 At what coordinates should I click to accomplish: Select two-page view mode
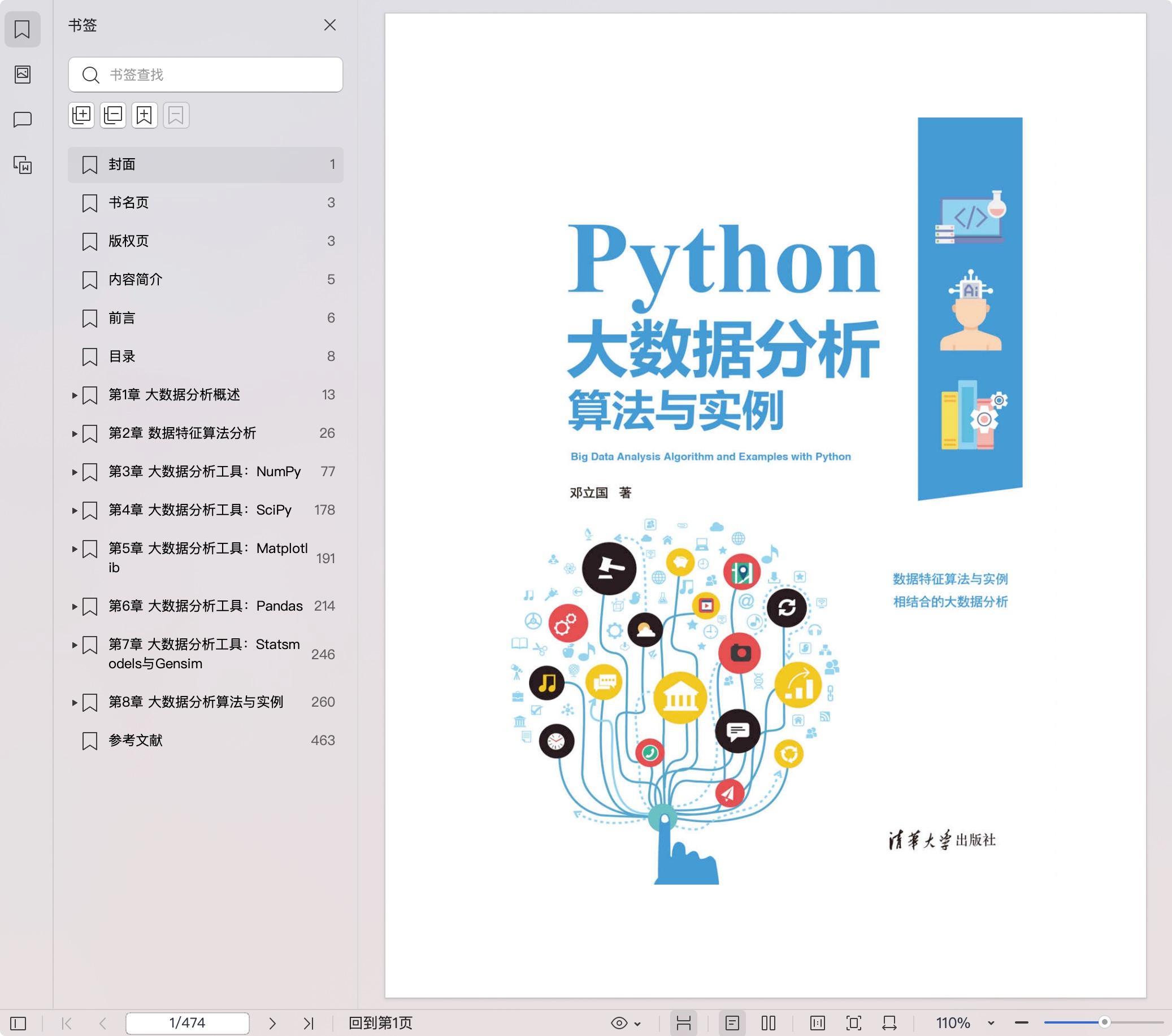tap(769, 1023)
